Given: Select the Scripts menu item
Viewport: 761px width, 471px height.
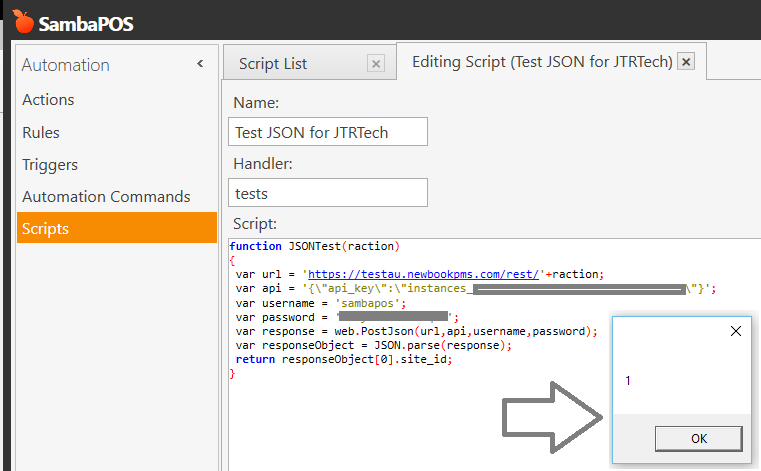Looking at the screenshot, I should [116, 228].
